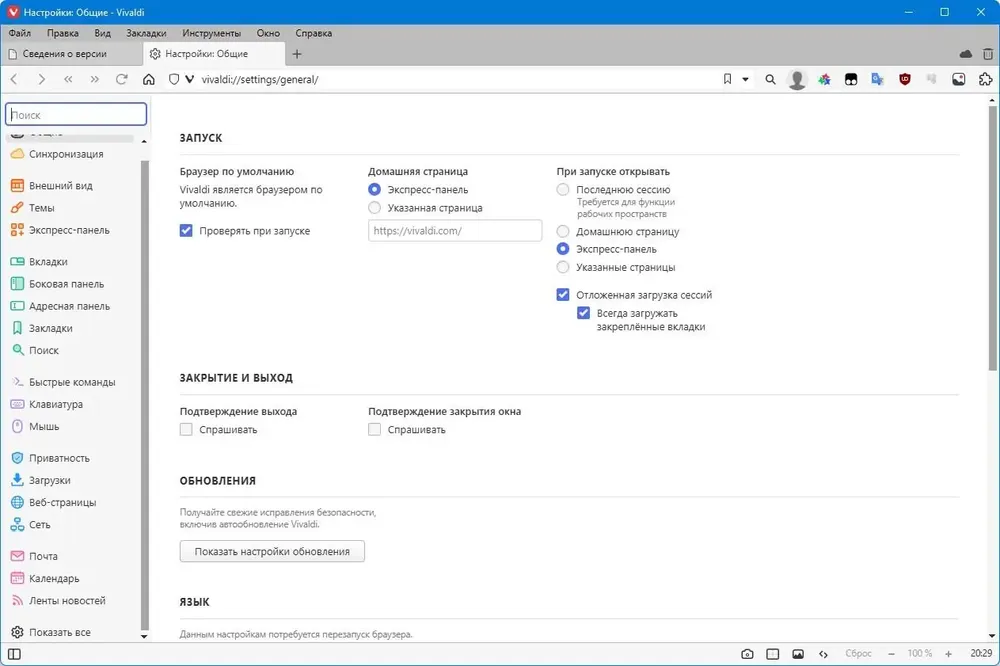Enable 'Спрашивать' under Подтверждение выхода
The width and height of the screenshot is (1000, 666).
click(x=186, y=429)
